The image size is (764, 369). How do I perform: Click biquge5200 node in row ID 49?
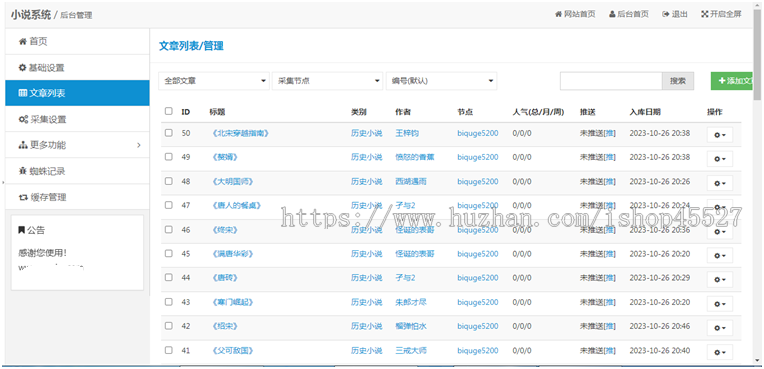[478, 157]
